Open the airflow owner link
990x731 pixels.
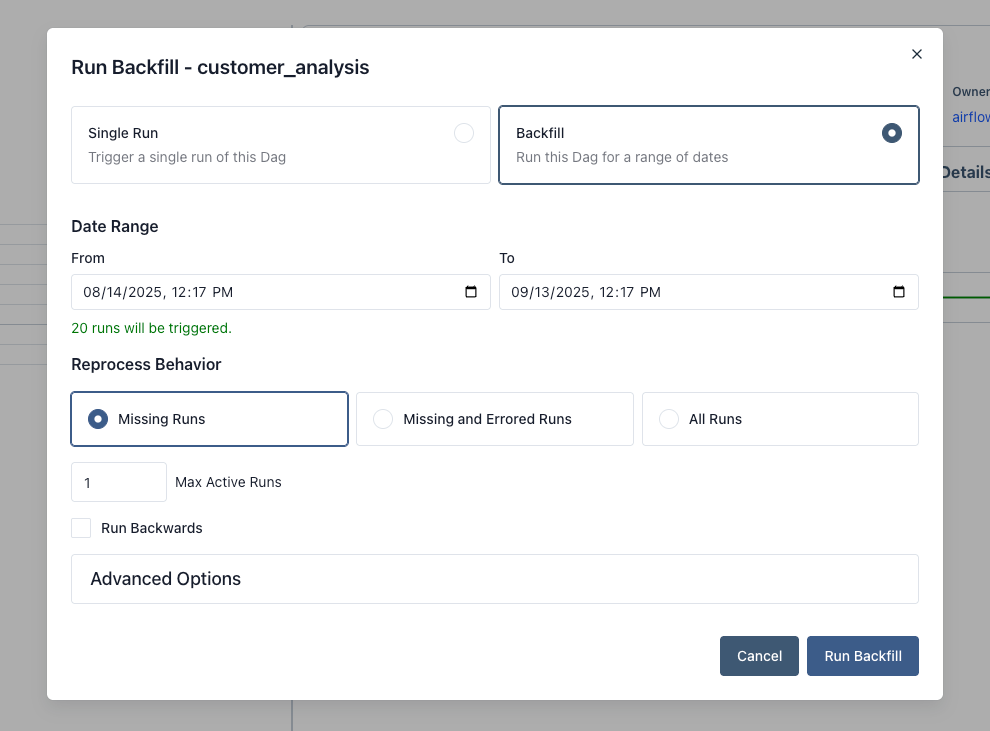pyautogui.click(x=971, y=117)
